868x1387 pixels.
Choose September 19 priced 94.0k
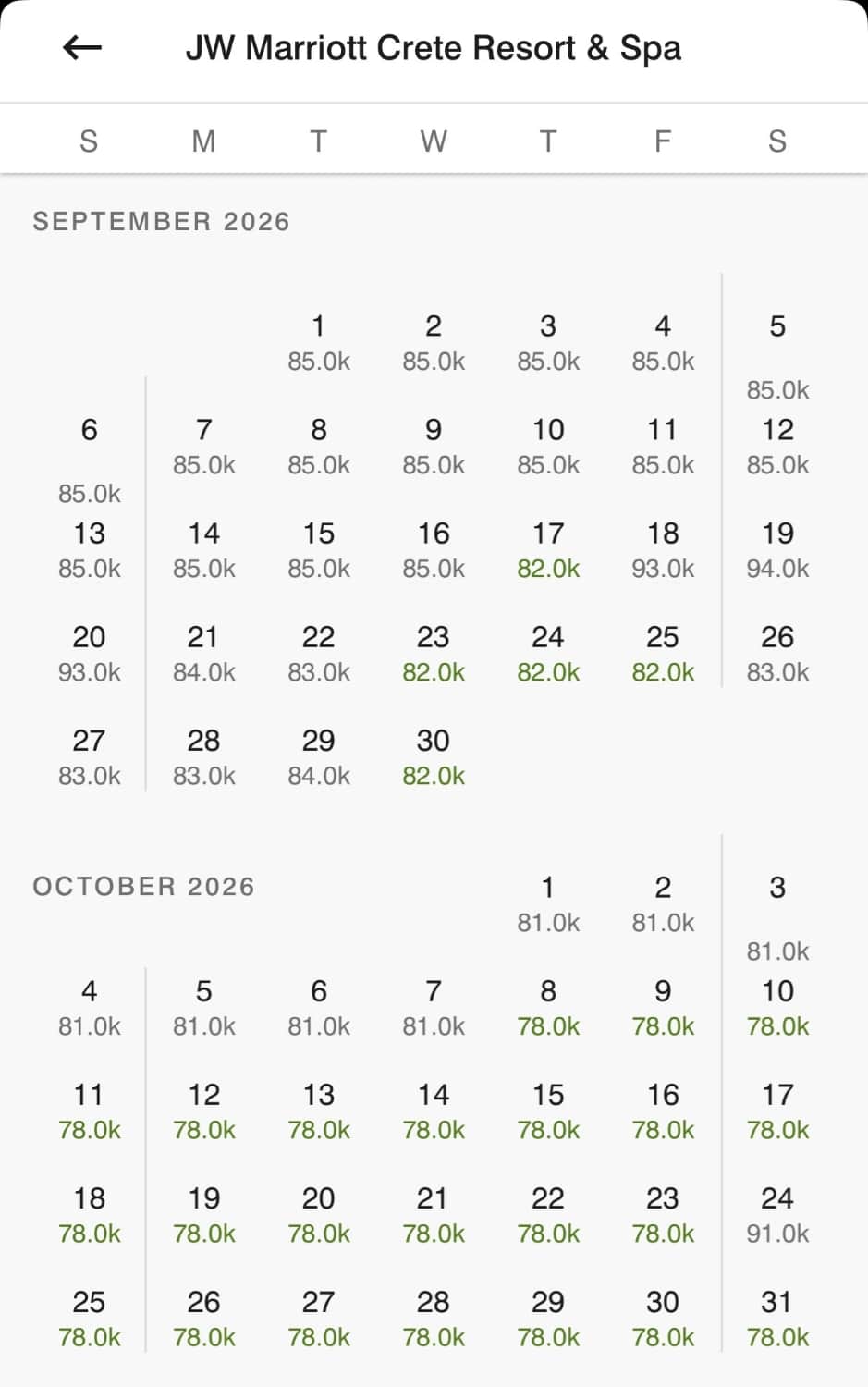[777, 550]
